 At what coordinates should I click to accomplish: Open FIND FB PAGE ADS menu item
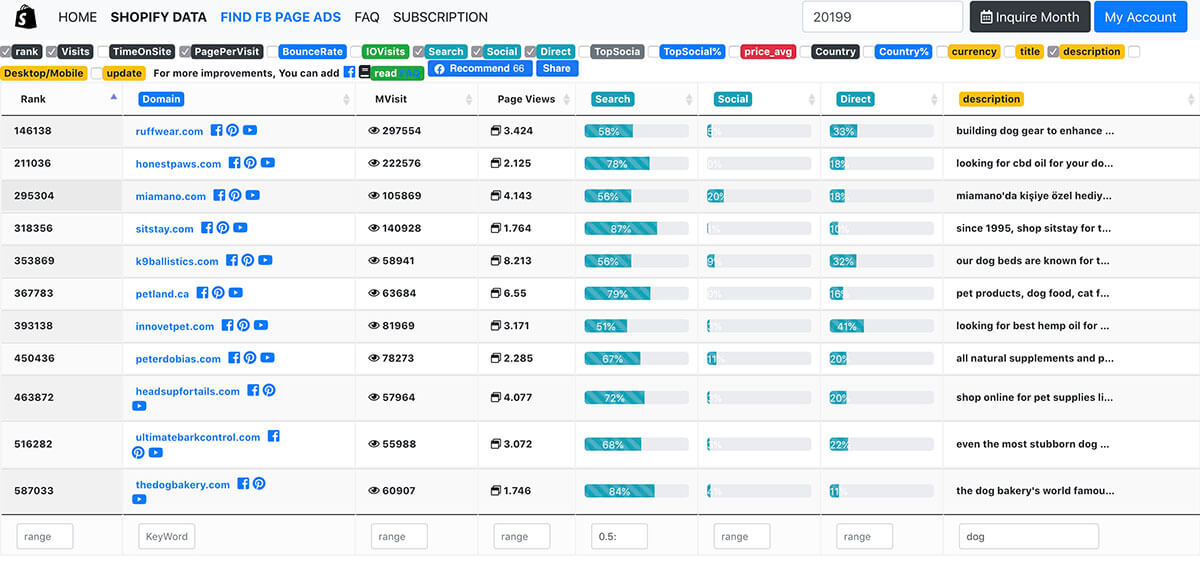pyautogui.click(x=281, y=17)
